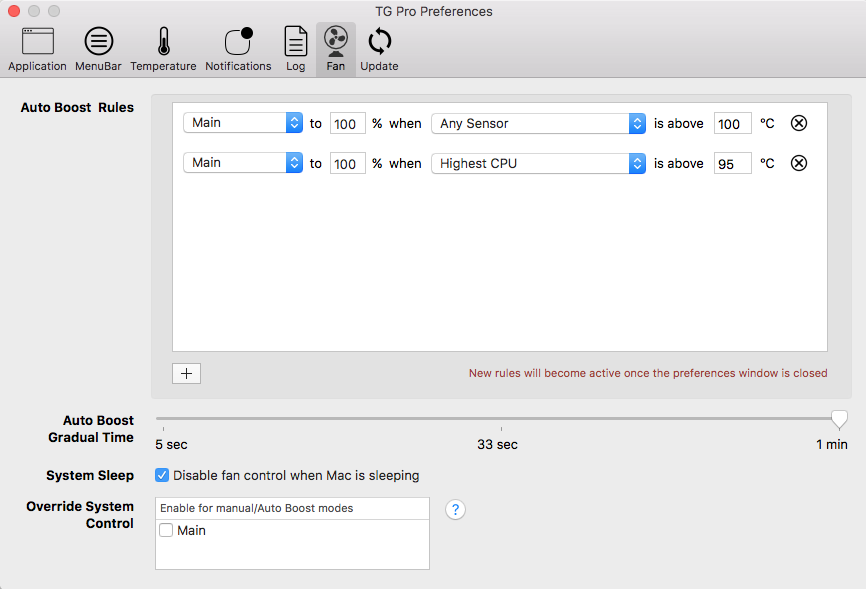
Task: Close the TG Pro Preferences window
Action: [14, 11]
